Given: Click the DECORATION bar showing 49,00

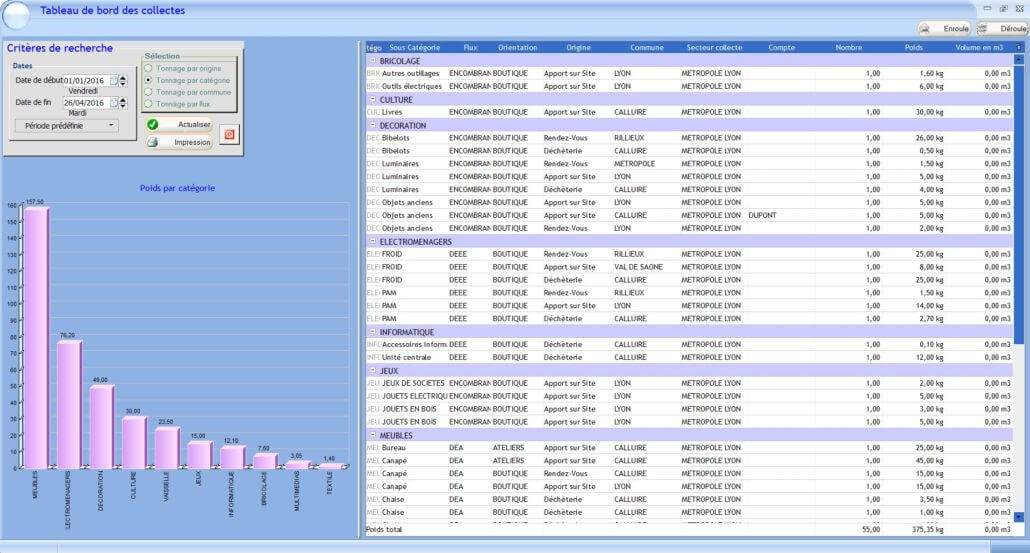Looking at the screenshot, I should pos(102,426).
